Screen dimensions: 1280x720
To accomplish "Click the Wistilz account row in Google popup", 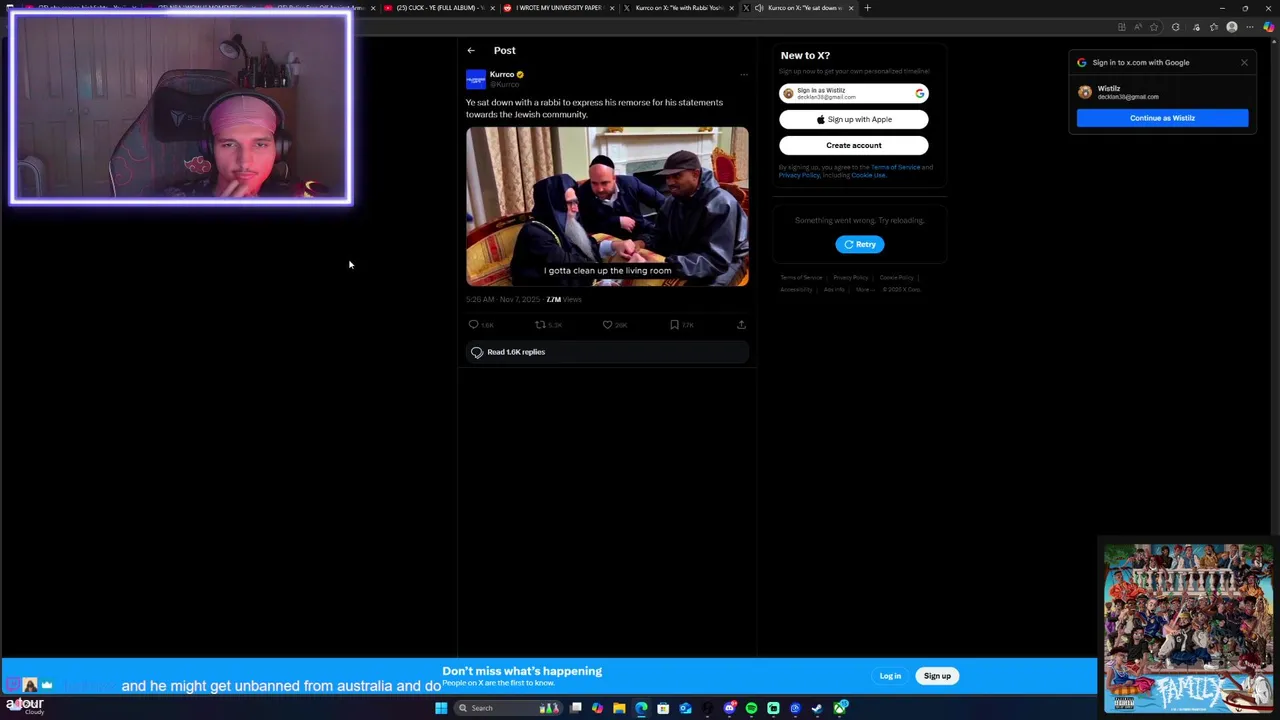I will (x=1162, y=92).
